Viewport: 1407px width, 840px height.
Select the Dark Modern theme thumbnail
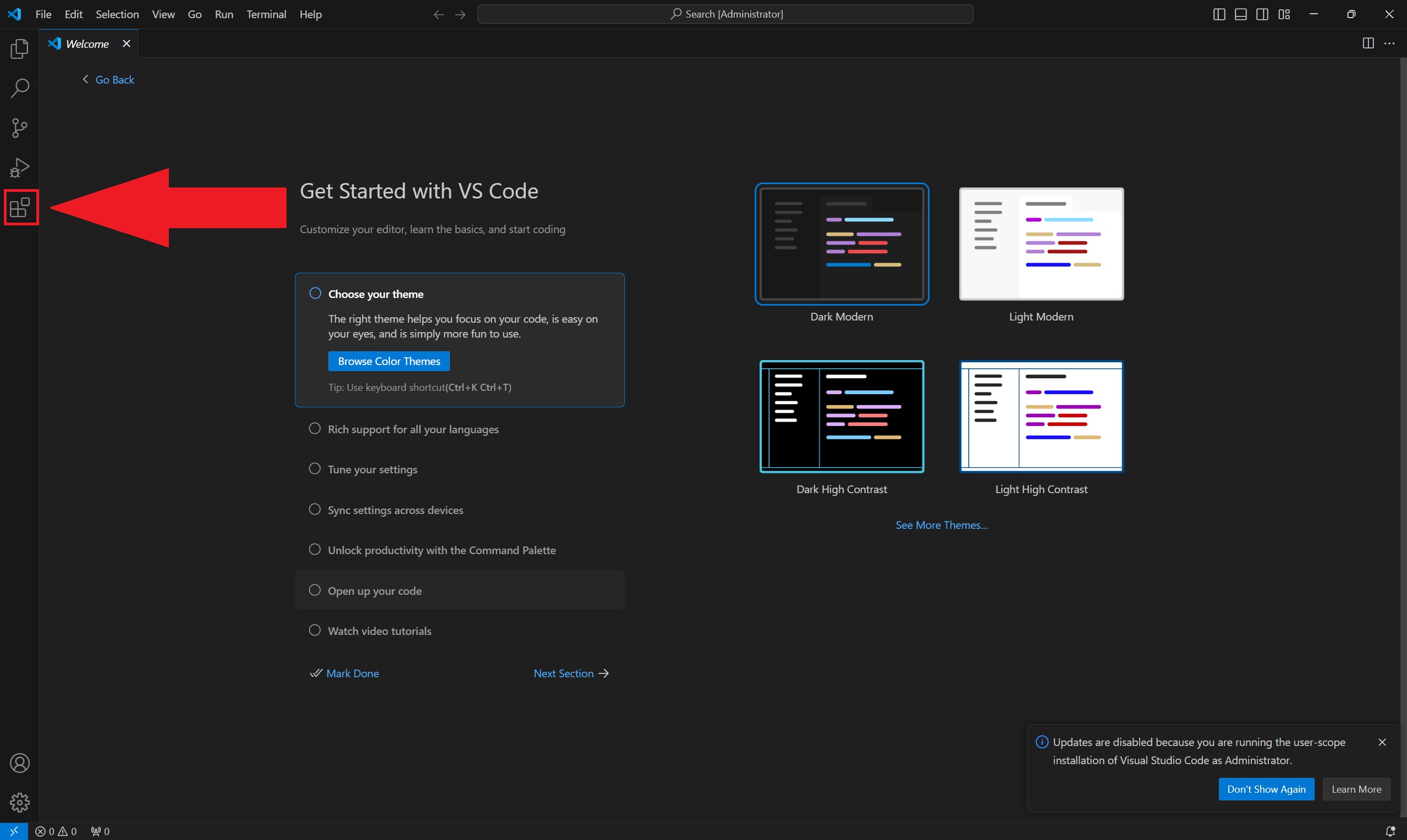coord(842,244)
